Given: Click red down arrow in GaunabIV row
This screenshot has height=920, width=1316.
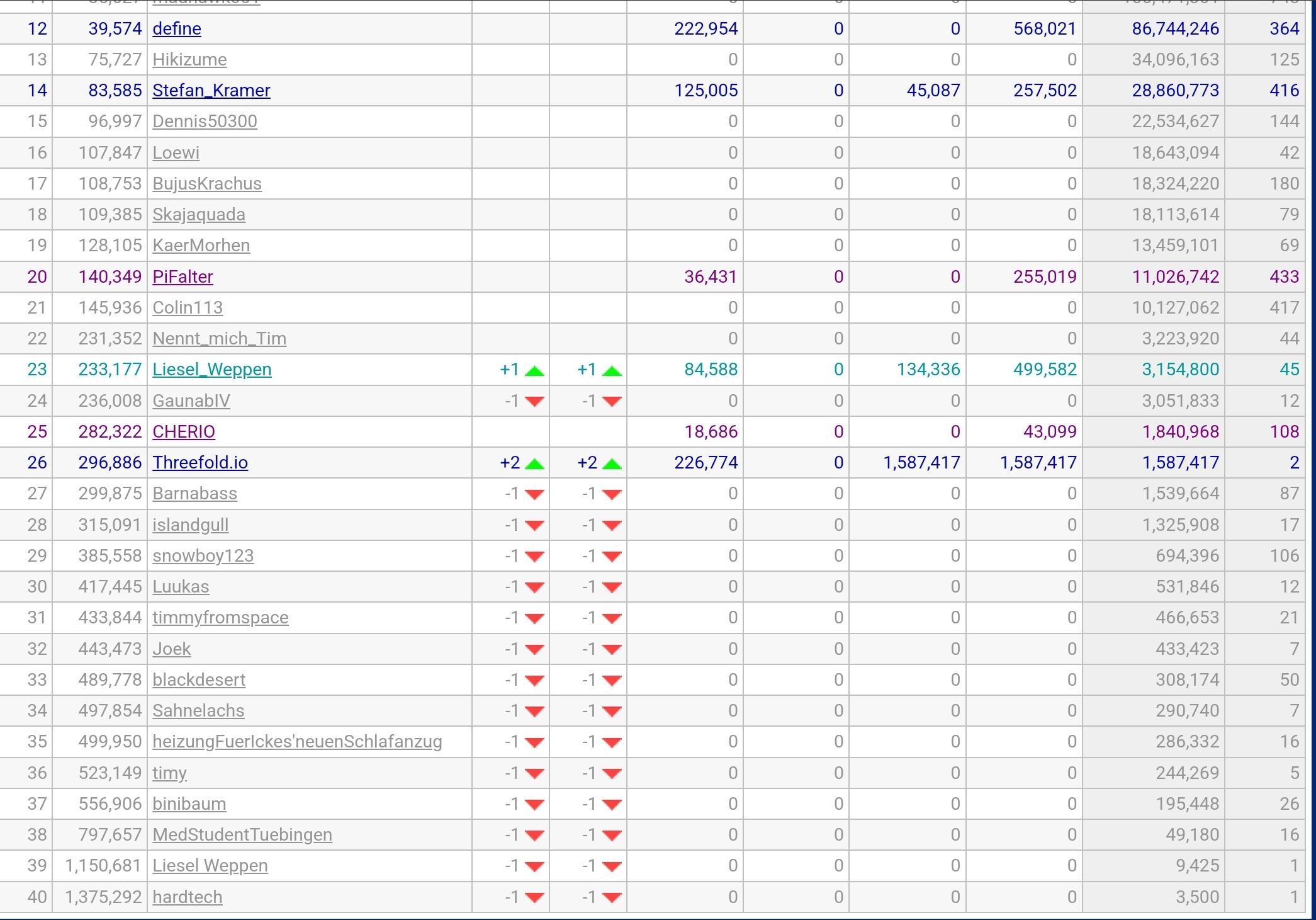Looking at the screenshot, I should point(534,402).
